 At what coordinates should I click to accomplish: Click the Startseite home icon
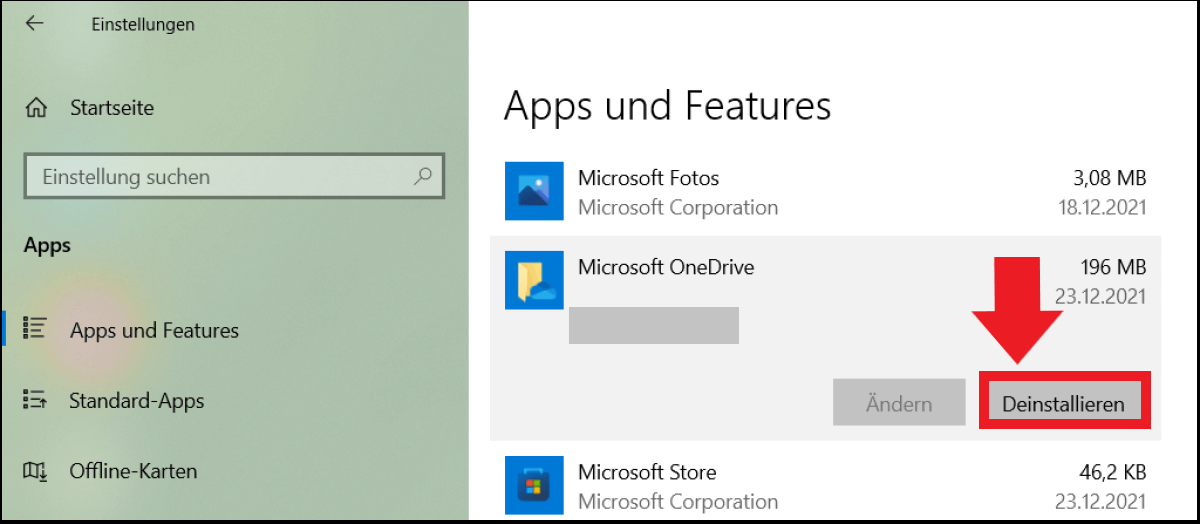(37, 107)
